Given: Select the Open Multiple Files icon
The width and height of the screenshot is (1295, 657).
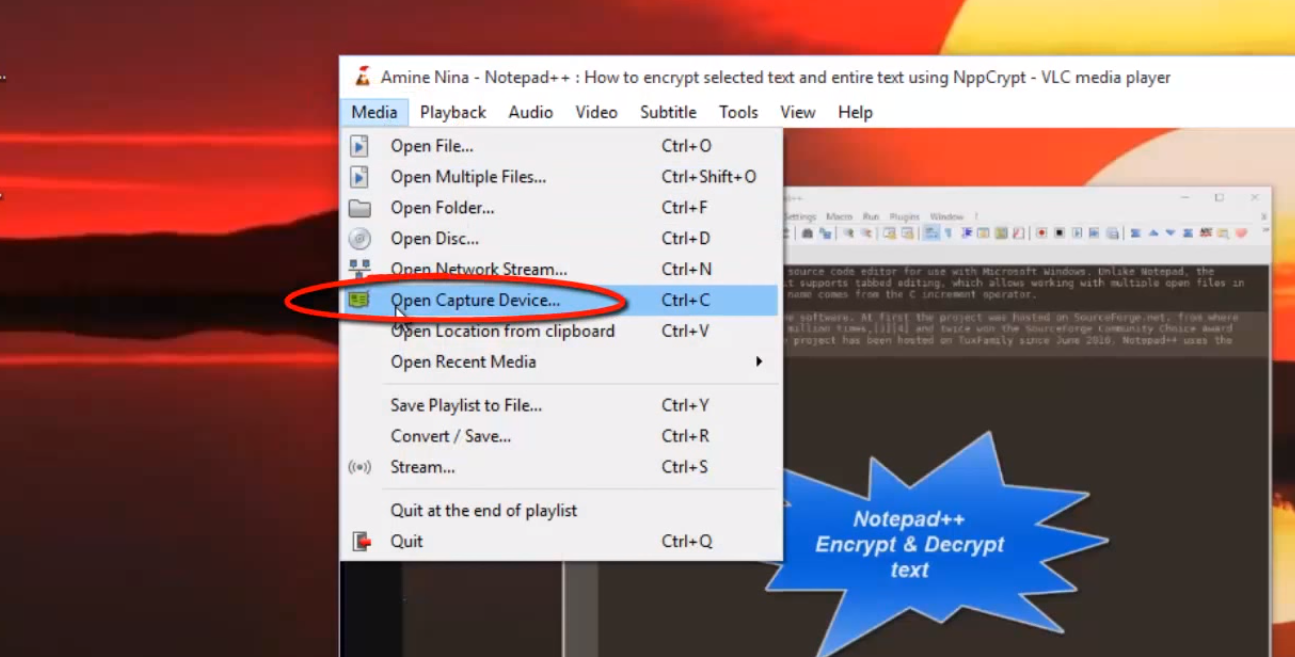Looking at the screenshot, I should point(359,177).
